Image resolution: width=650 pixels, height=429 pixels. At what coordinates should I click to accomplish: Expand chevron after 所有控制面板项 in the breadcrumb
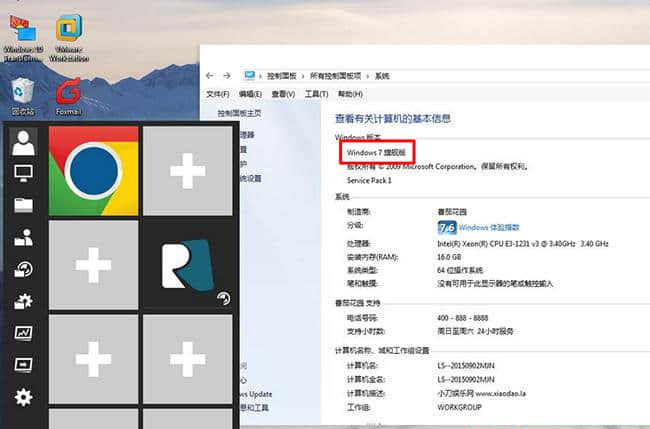[368, 76]
